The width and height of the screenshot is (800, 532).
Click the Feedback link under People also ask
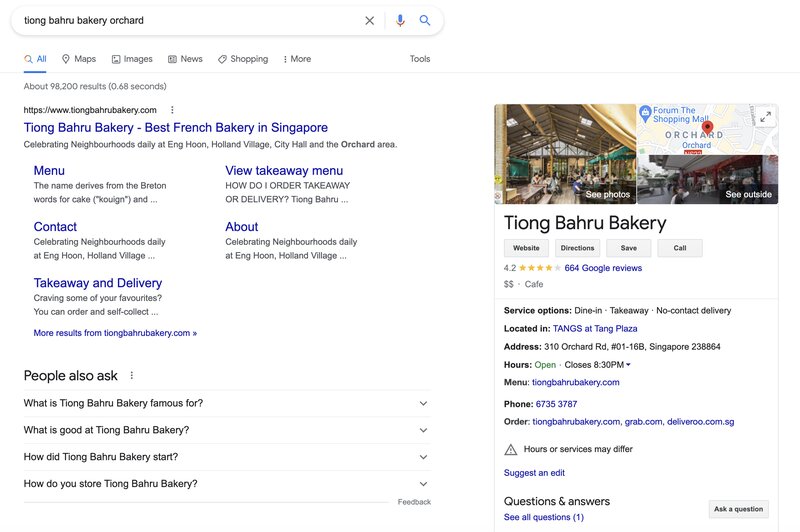coord(414,502)
